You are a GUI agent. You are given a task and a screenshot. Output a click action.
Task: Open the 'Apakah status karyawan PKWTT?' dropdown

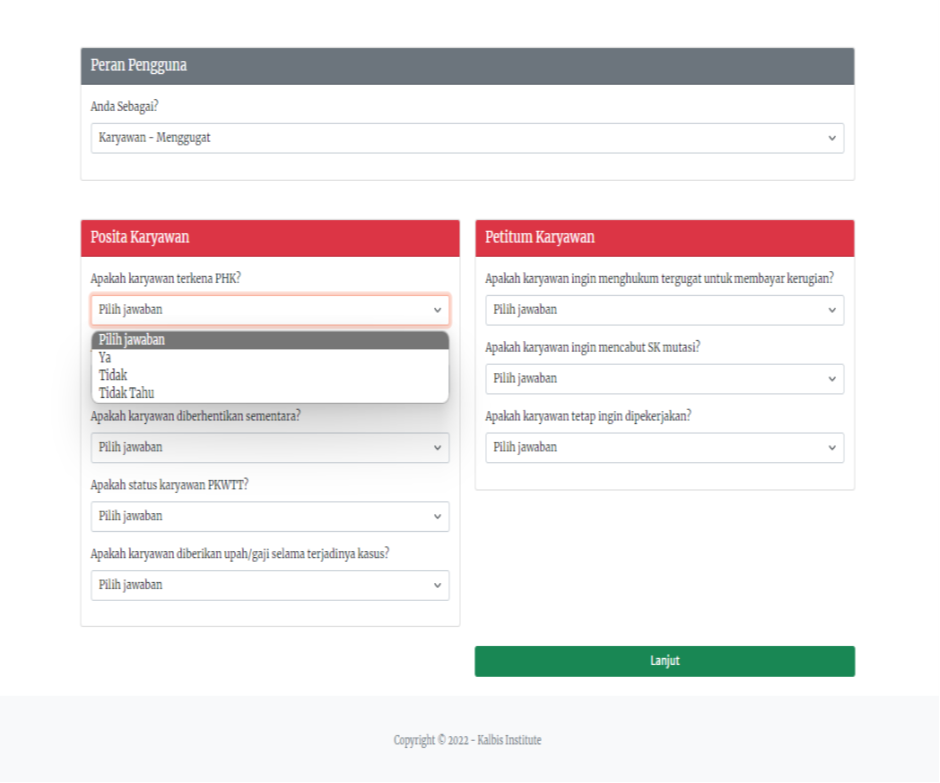tap(269, 516)
